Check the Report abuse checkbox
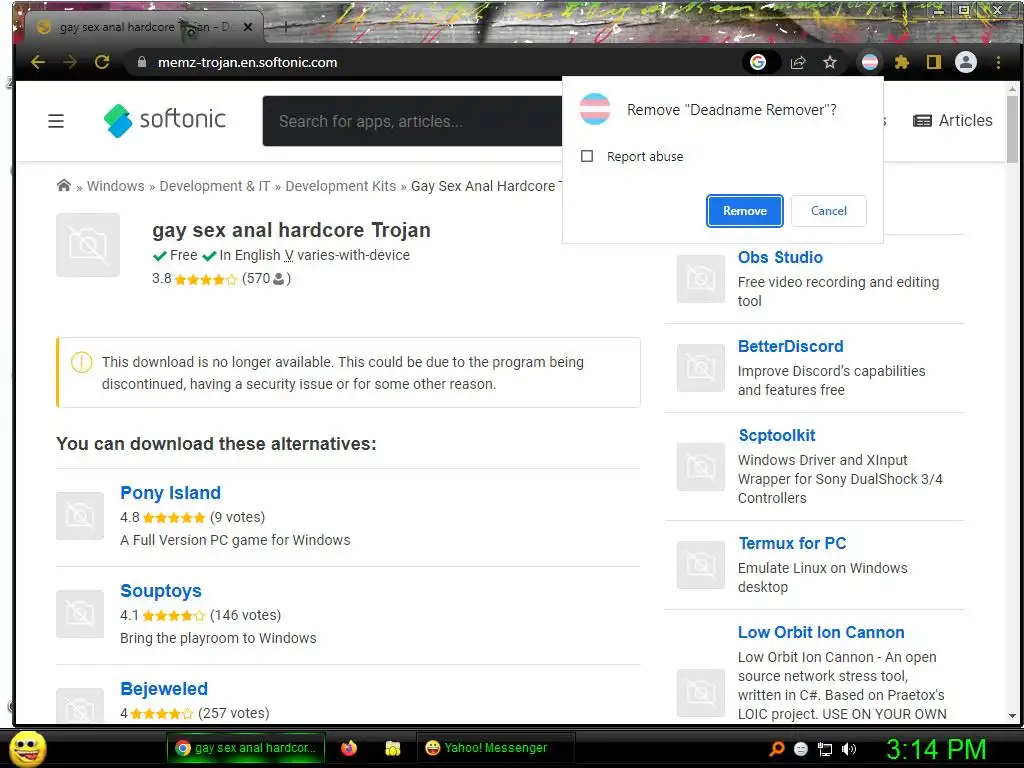 (x=587, y=156)
